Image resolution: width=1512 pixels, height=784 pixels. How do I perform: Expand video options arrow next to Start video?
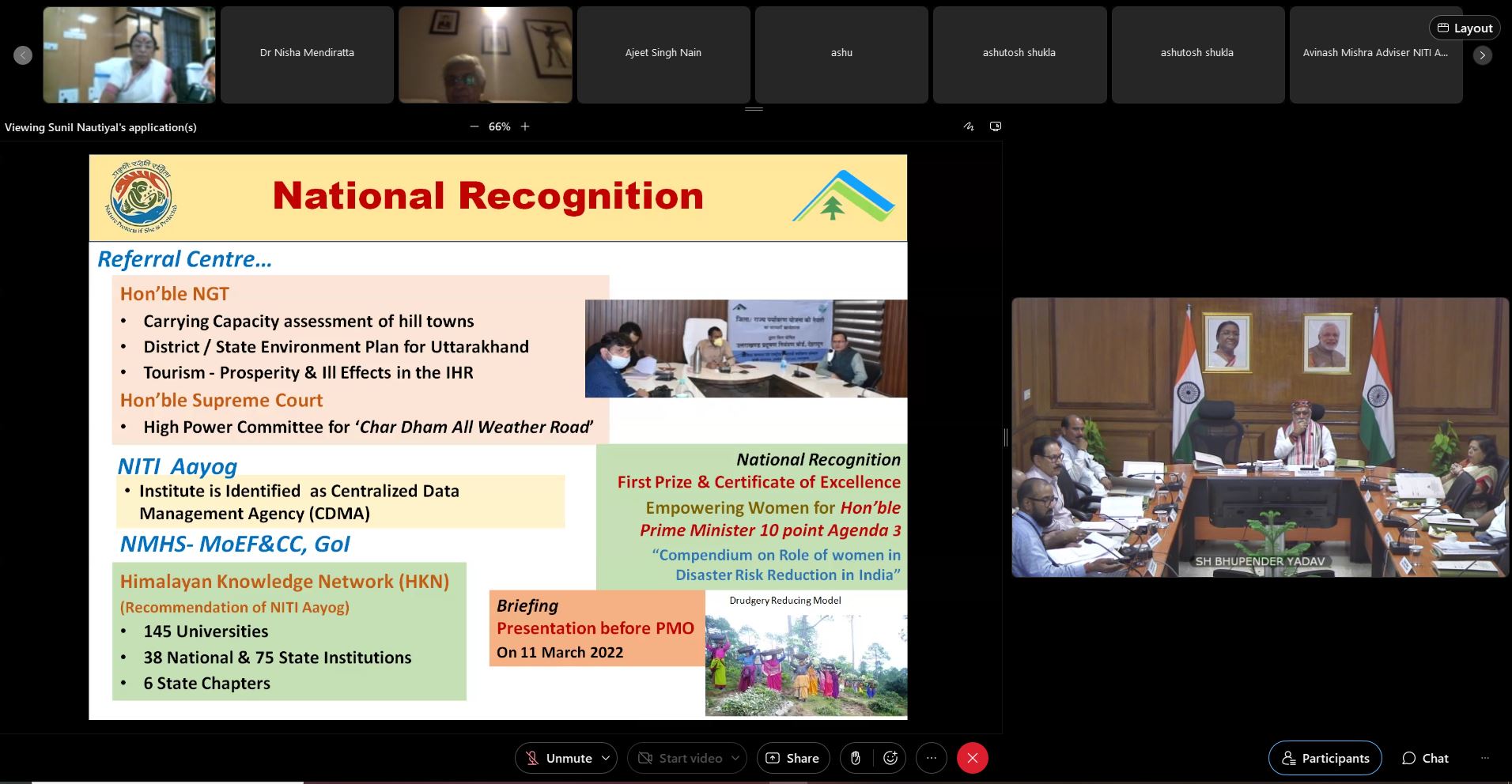point(735,758)
